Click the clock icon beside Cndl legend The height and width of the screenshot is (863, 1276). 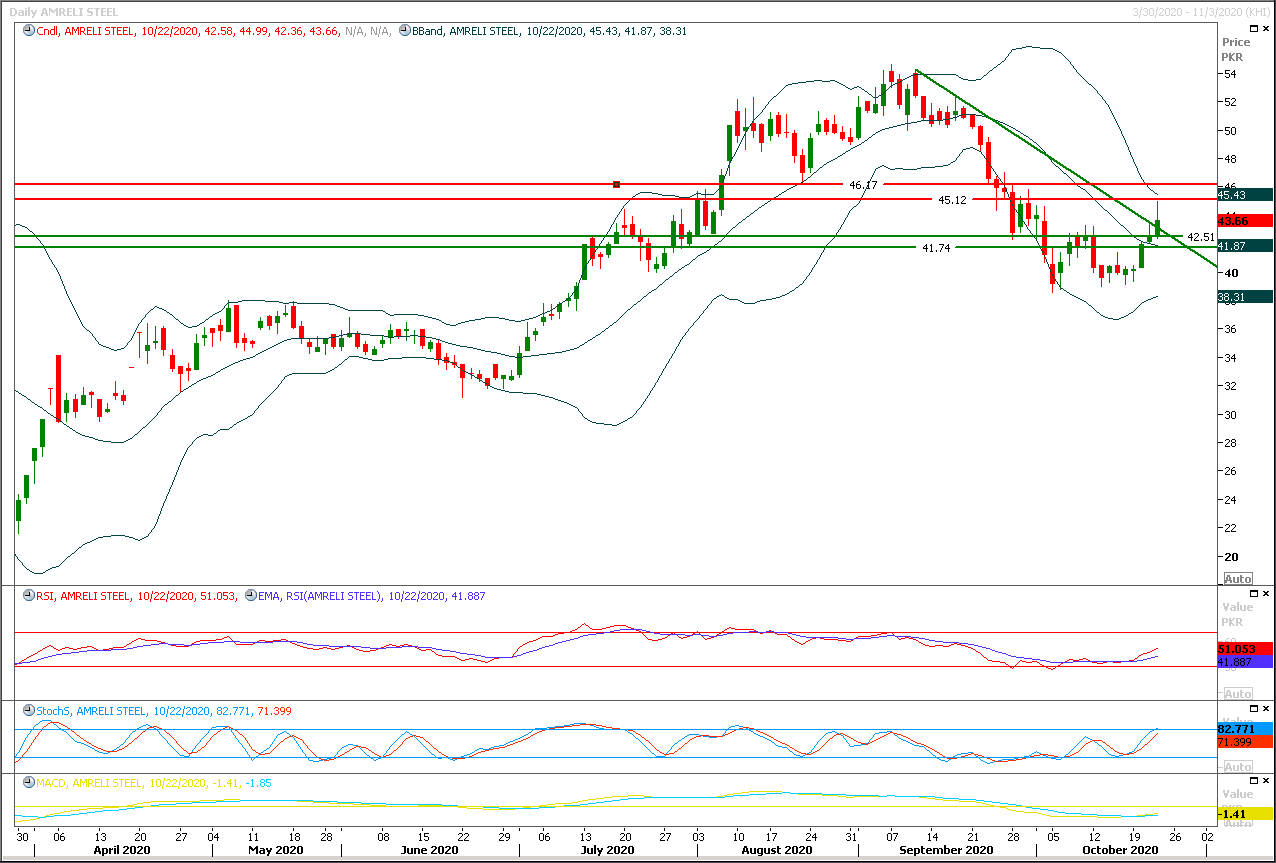pyautogui.click(x=29, y=31)
